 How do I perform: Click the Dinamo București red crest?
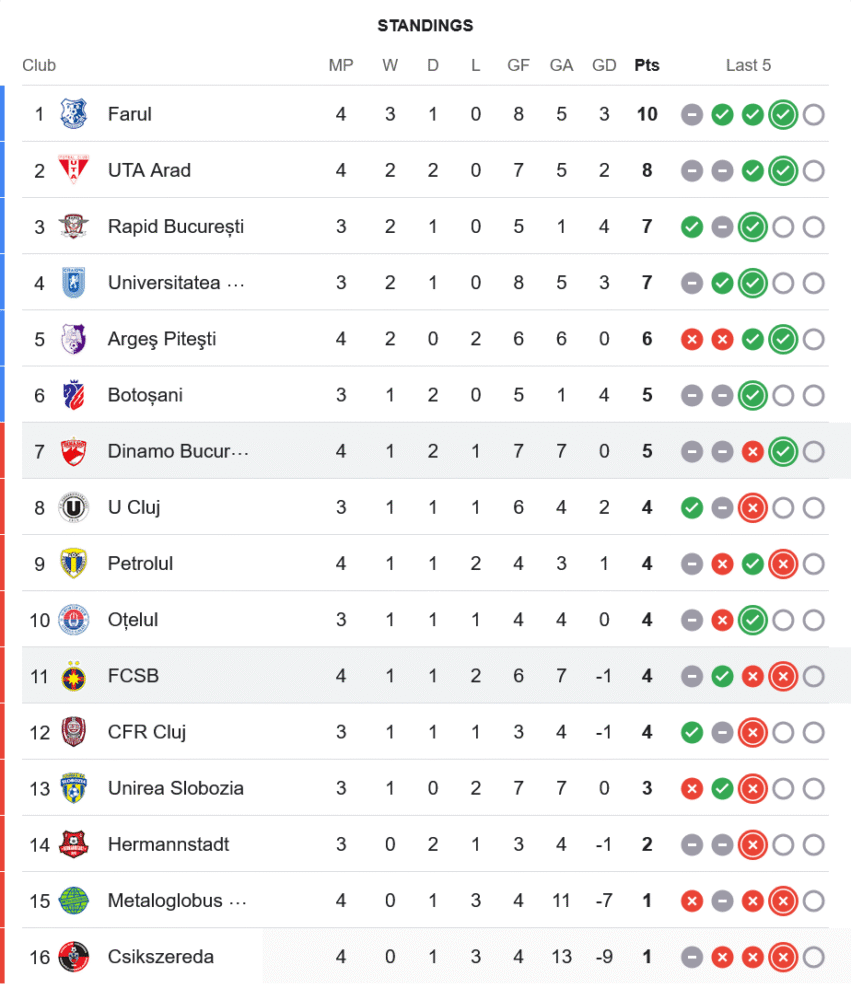coord(73,451)
